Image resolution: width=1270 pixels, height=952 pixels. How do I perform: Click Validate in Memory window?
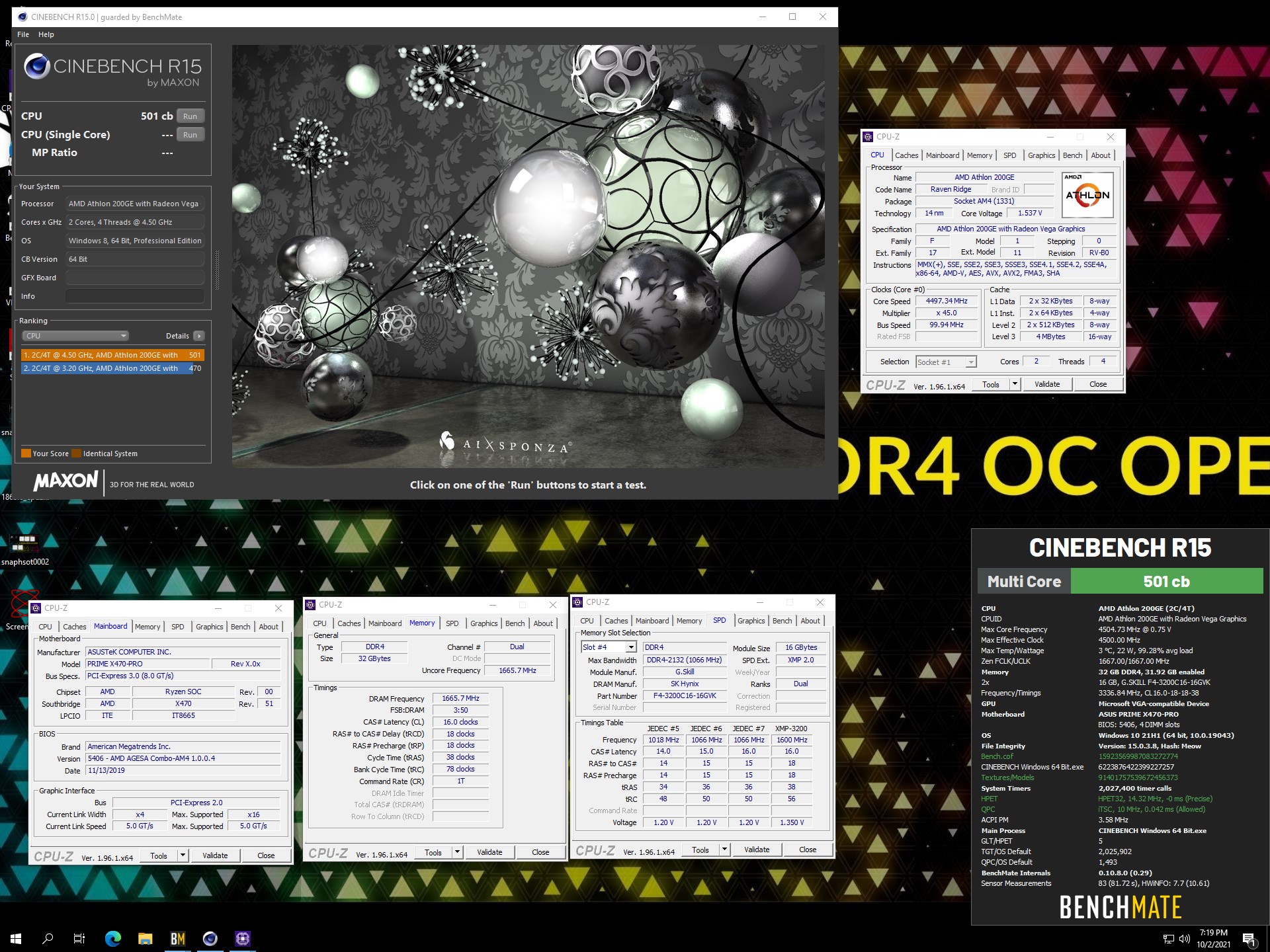coord(489,852)
